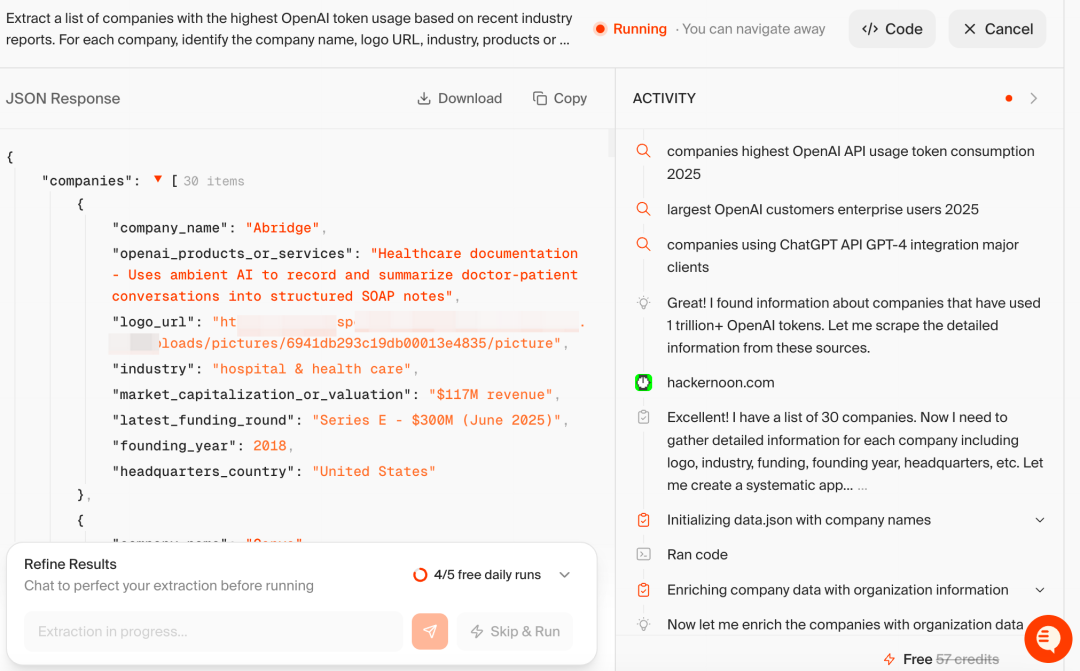Image resolution: width=1080 pixels, height=671 pixels.
Task: Open the hackernoon.com favicon icon
Action: coord(643,382)
